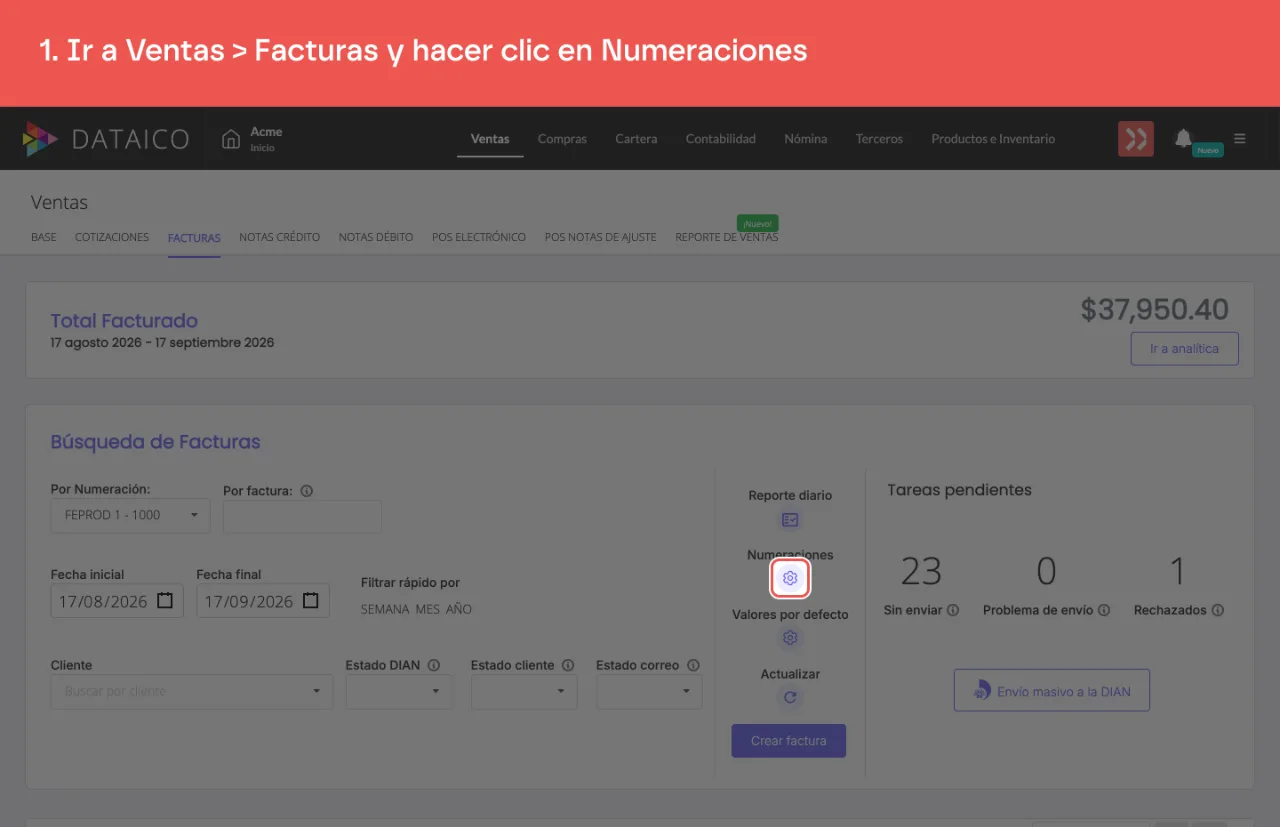The width and height of the screenshot is (1280, 827).
Task: Switch to the COTIZACIONES tab
Action: (x=112, y=237)
